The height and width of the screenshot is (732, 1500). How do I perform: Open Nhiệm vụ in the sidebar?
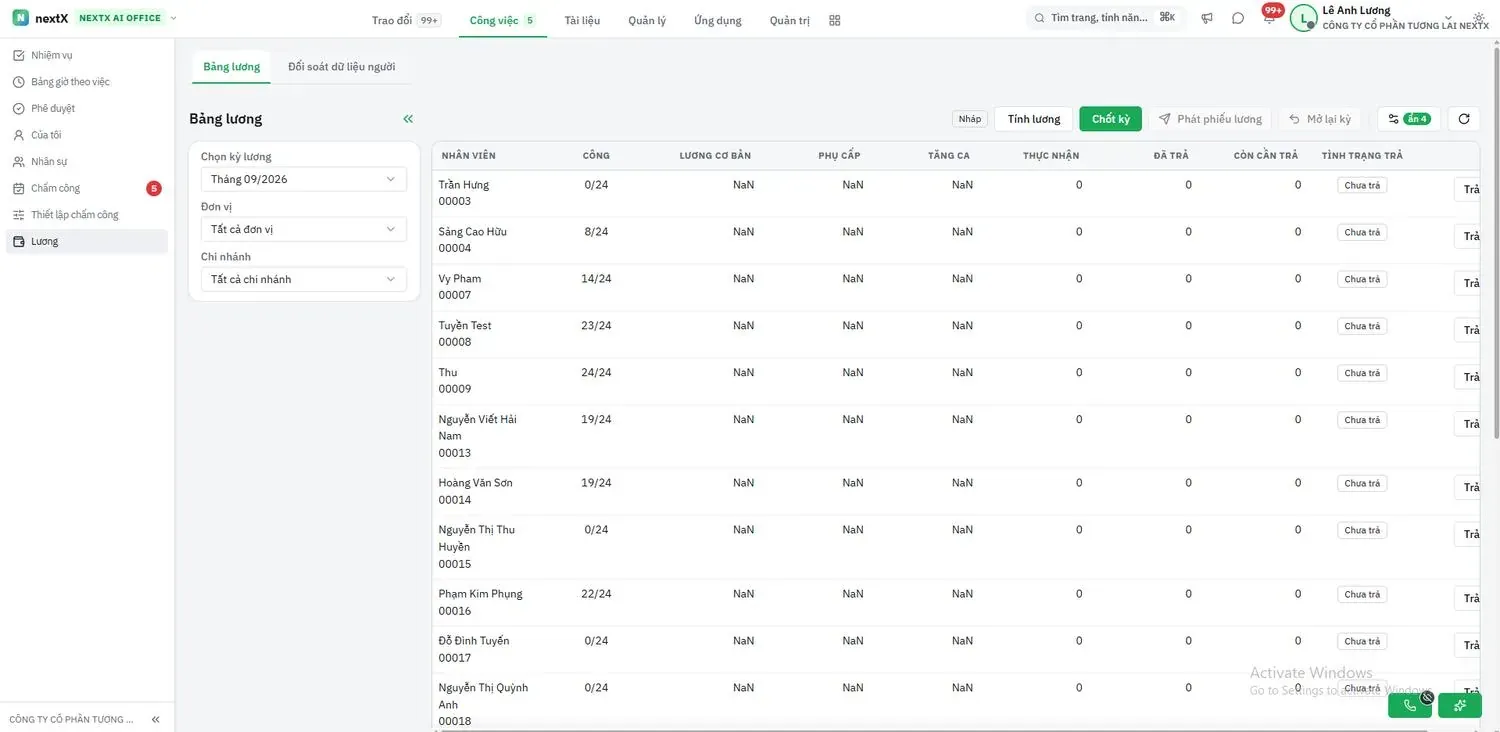(87, 55)
